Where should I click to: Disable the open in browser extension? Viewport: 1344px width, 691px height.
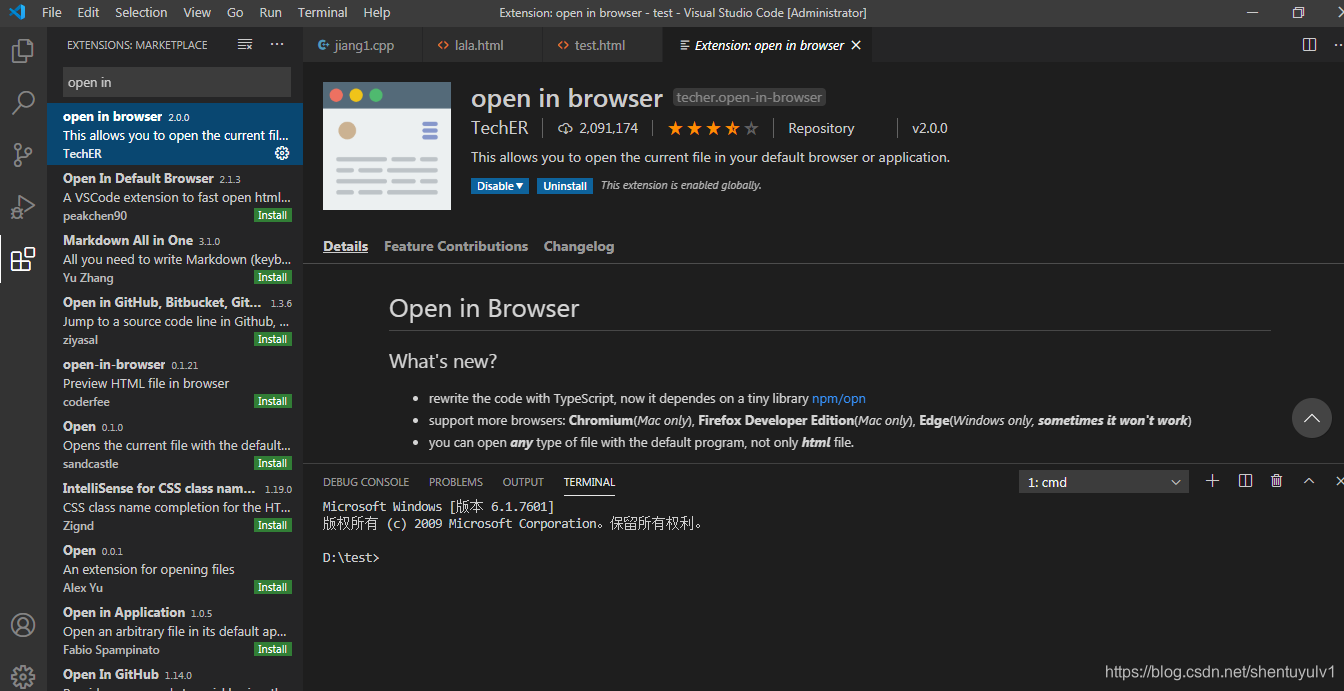tap(494, 185)
